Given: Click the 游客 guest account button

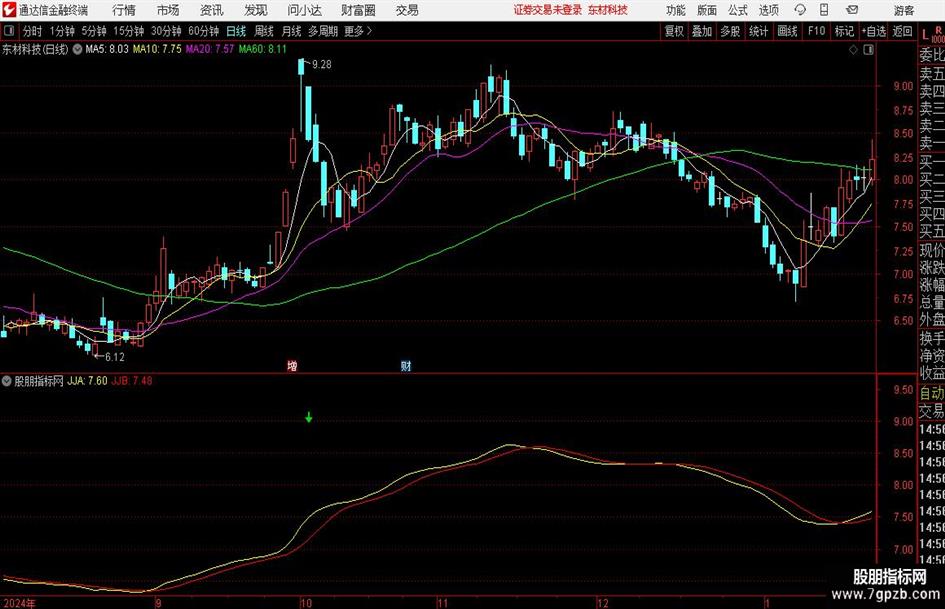Looking at the screenshot, I should [x=903, y=10].
